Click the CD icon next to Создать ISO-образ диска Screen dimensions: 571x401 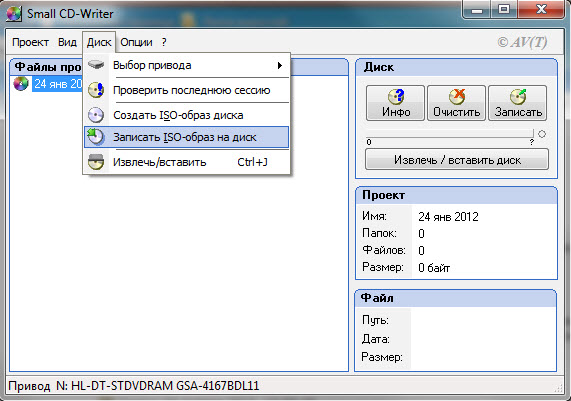click(x=96, y=115)
